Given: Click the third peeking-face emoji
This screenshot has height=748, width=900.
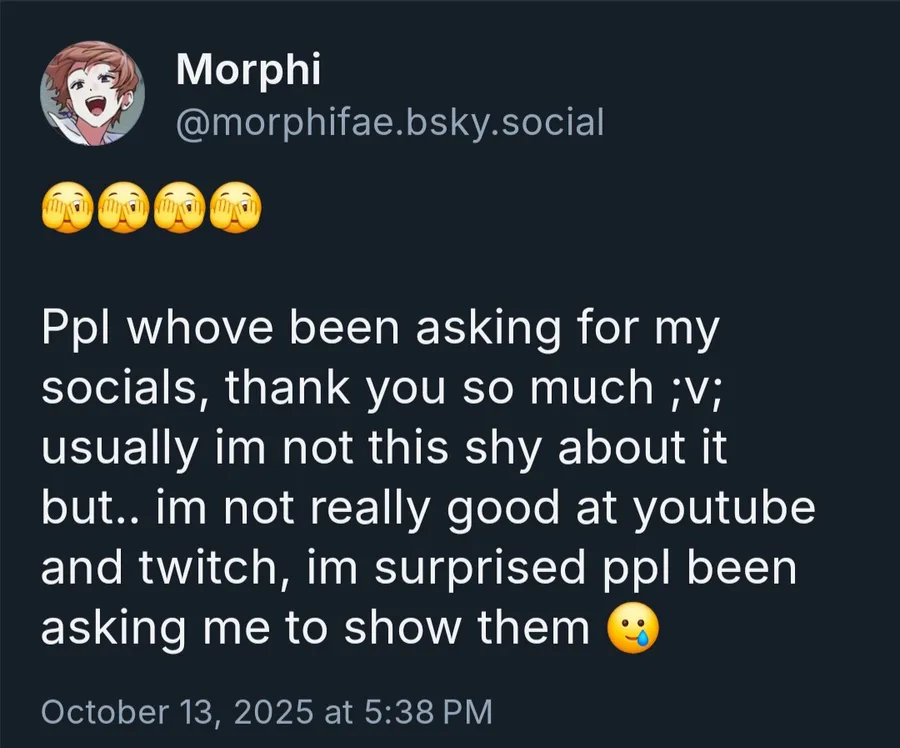Looking at the screenshot, I should tap(181, 208).
